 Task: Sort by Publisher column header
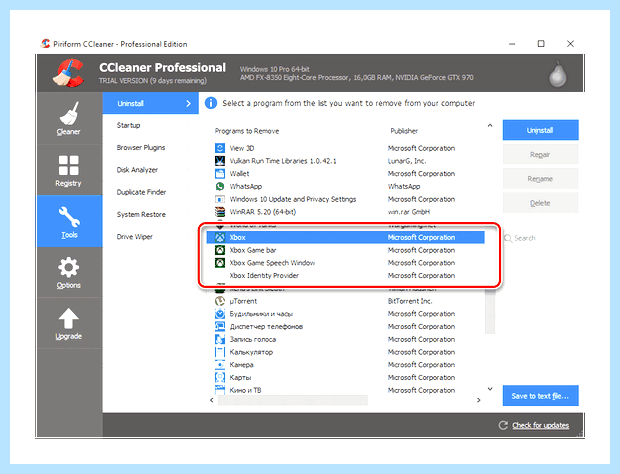click(404, 131)
